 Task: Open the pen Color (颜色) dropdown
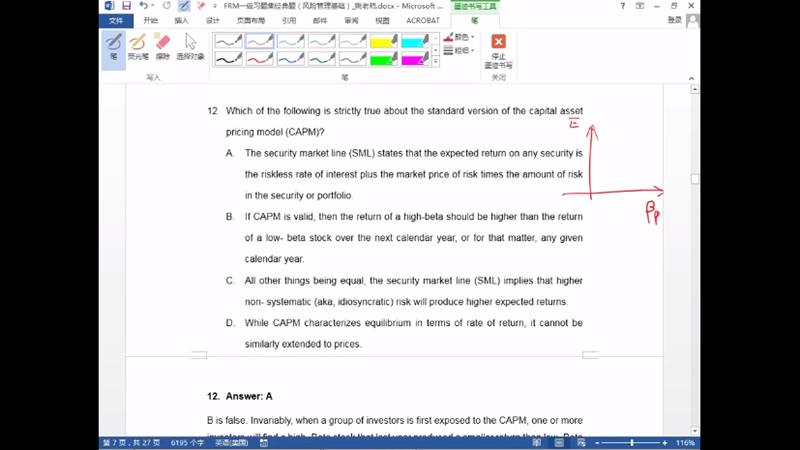(459, 37)
